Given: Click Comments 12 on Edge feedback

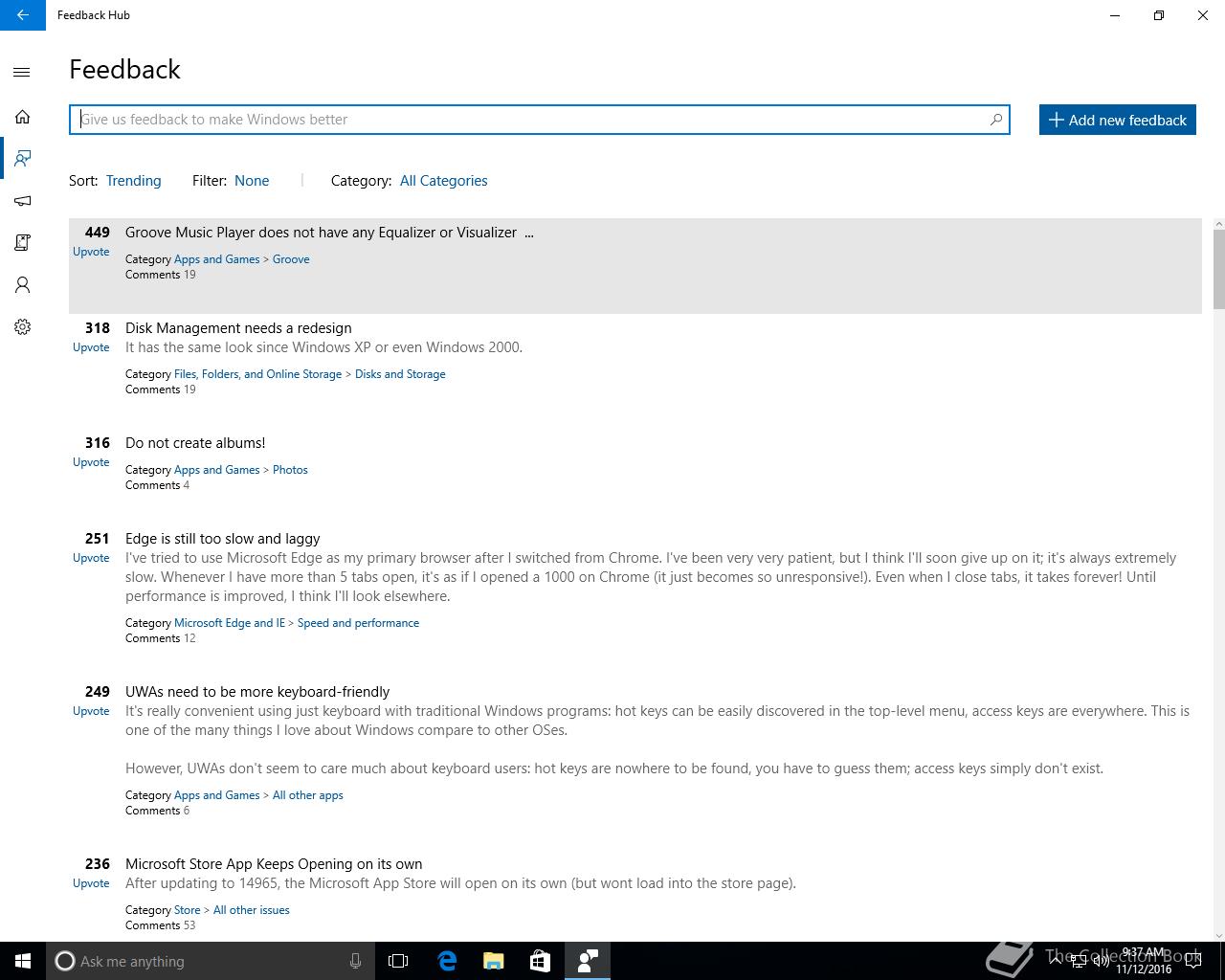Looking at the screenshot, I should (160, 638).
